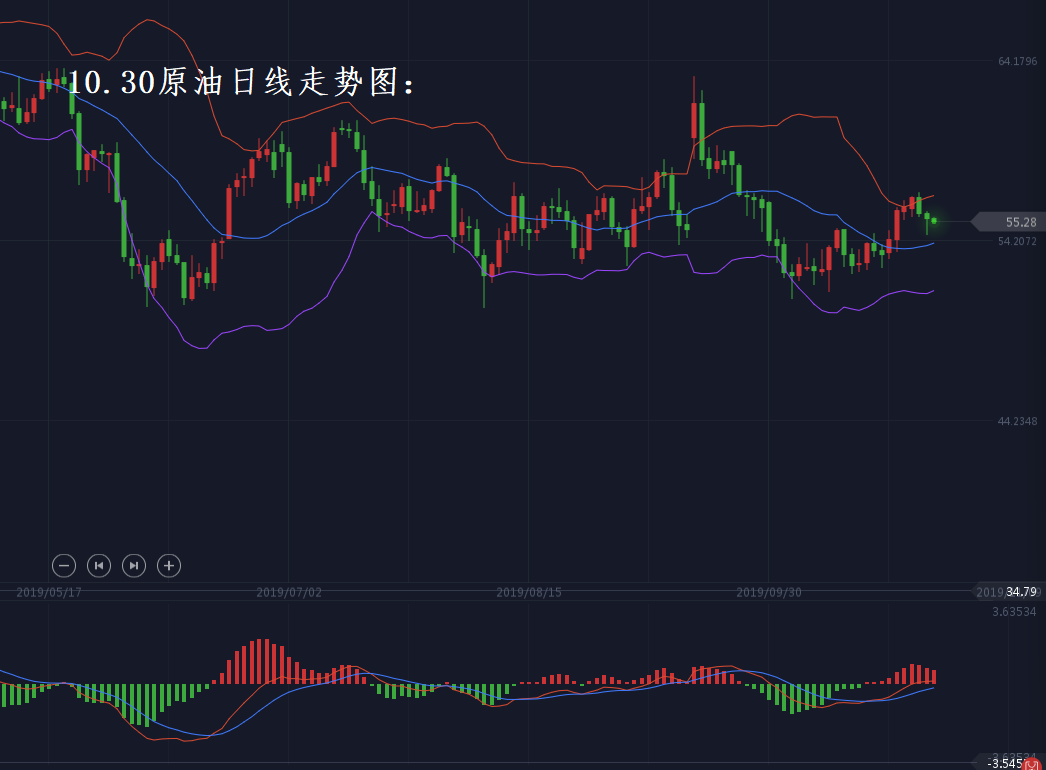This screenshot has height=770, width=1046.
Task: Click the tall red spike candle in mid-September
Action: 694,119
